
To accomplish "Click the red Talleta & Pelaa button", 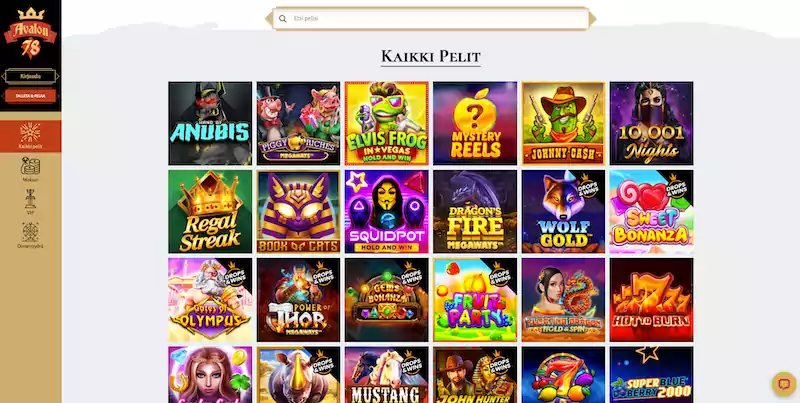I will click(30, 96).
